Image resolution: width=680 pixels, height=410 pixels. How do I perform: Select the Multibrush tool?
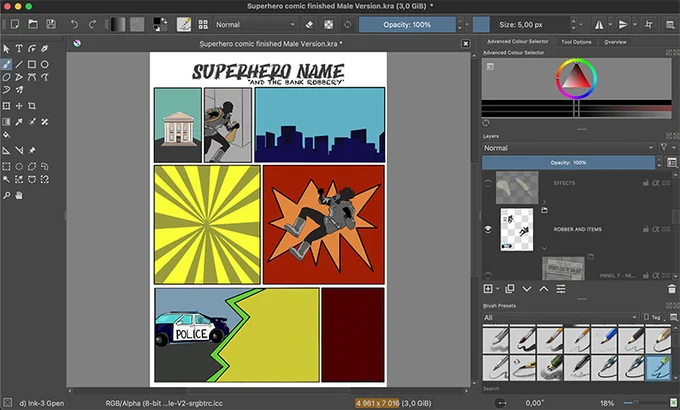19,90
